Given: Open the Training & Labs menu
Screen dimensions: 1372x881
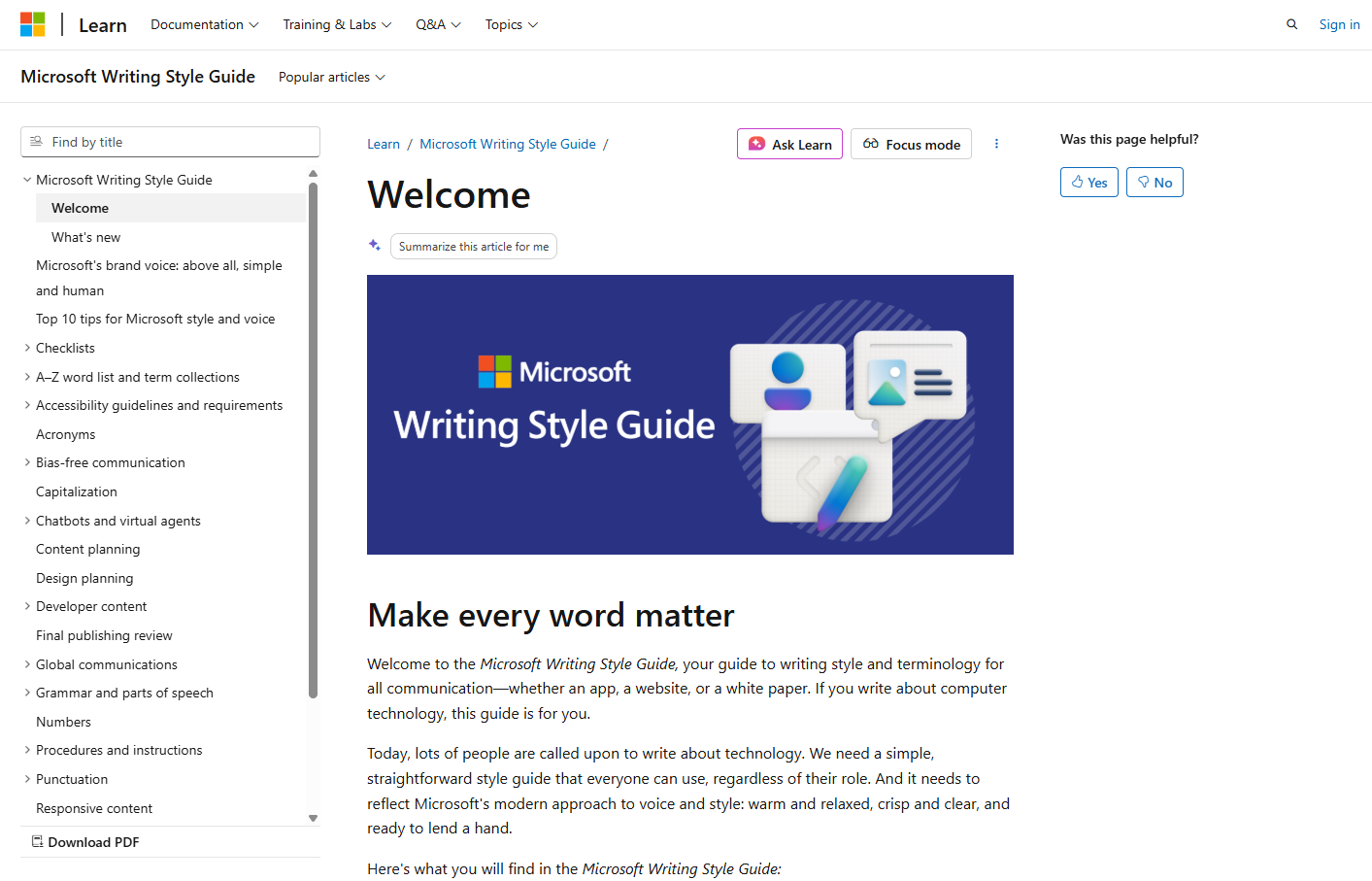Looking at the screenshot, I should [x=337, y=24].
